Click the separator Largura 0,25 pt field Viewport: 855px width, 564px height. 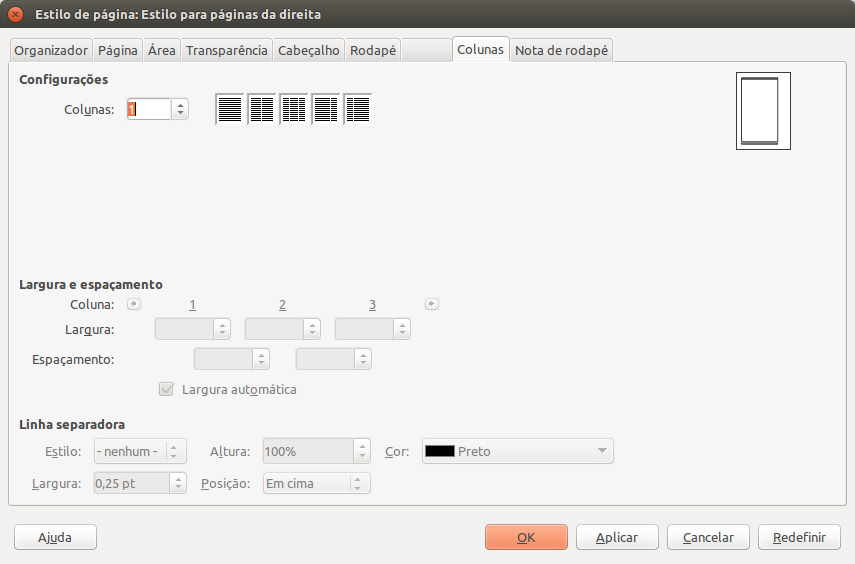131,483
